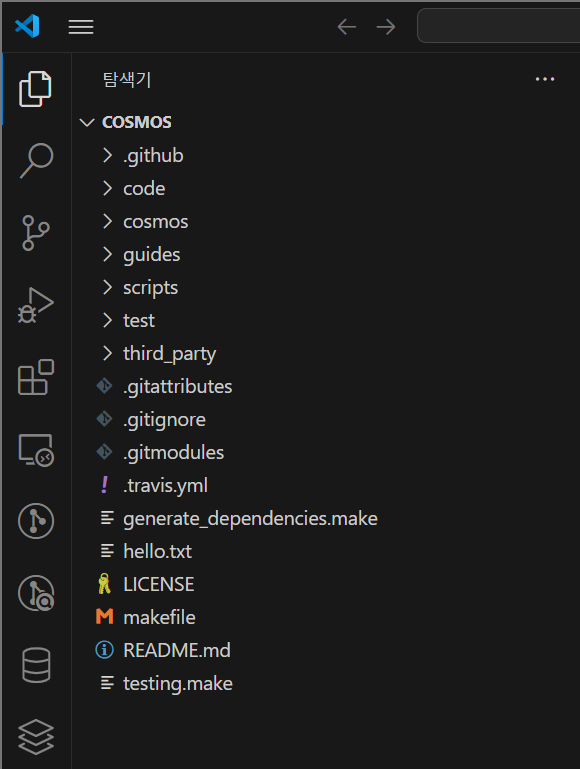Screen dimensions: 580x769
Task: Open the Explorer view in activity bar
Action: coord(35,89)
